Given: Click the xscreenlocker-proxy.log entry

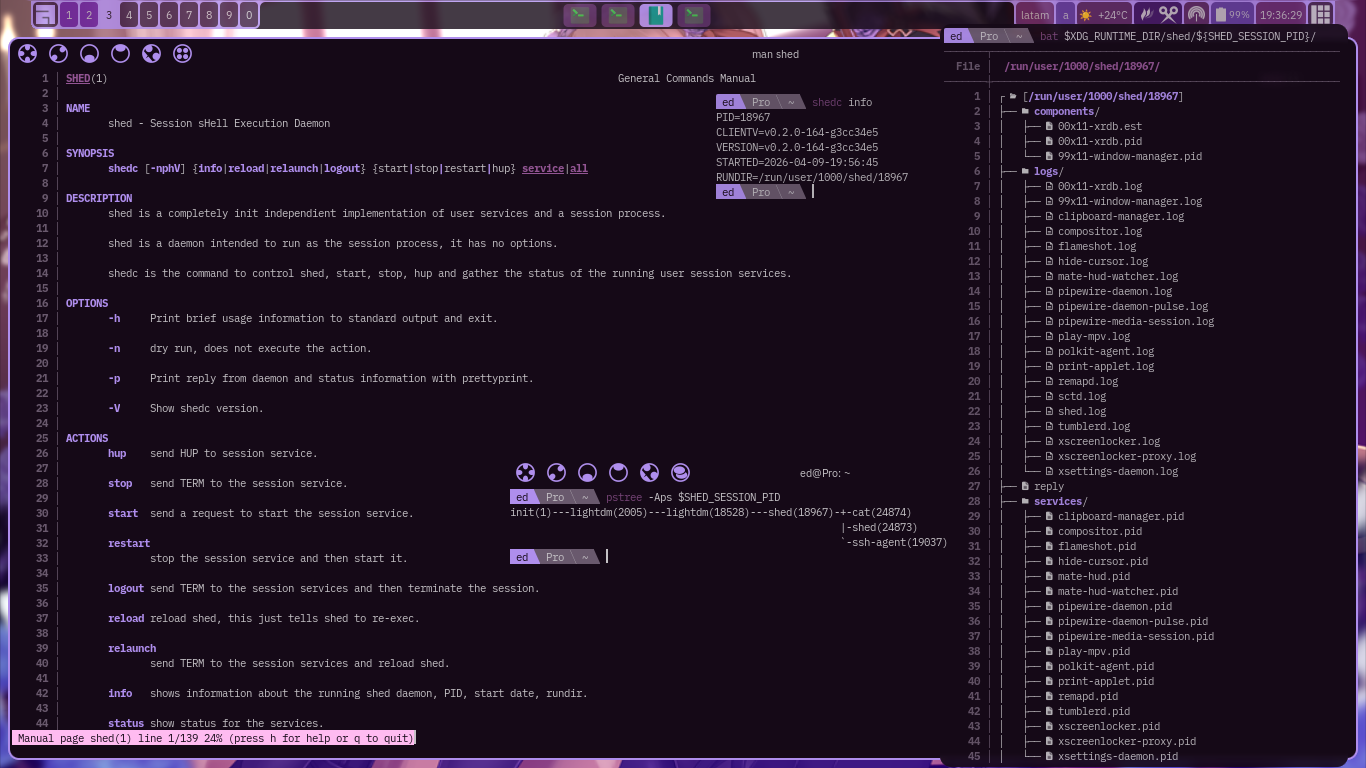Looking at the screenshot, I should (x=1127, y=456).
